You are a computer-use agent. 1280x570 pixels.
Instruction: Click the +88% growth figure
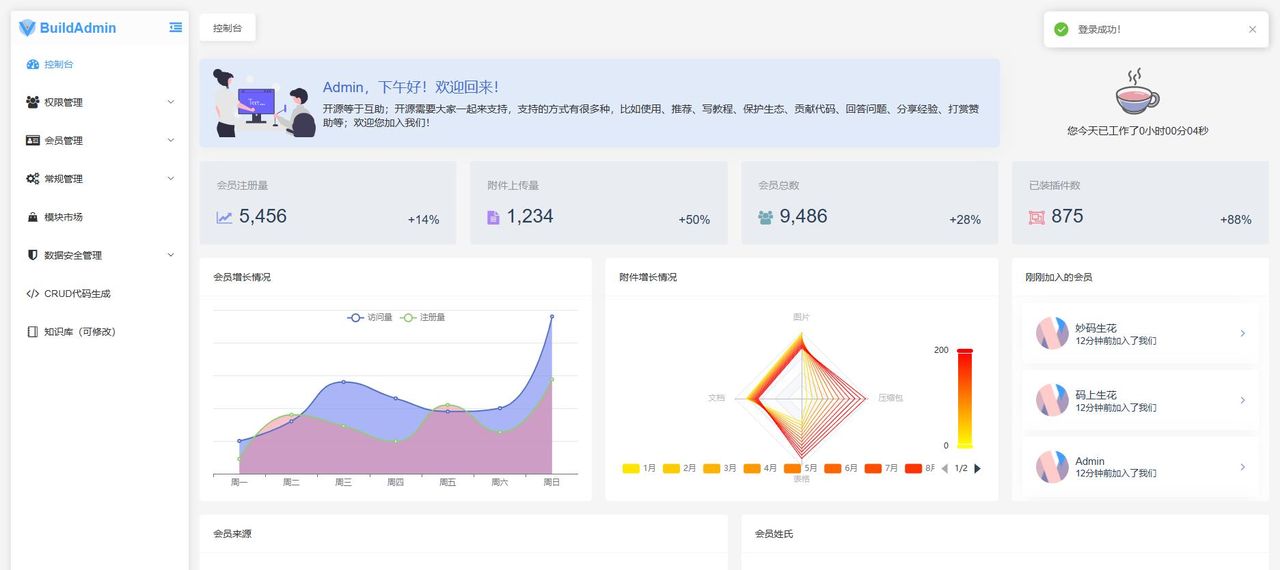[1236, 220]
